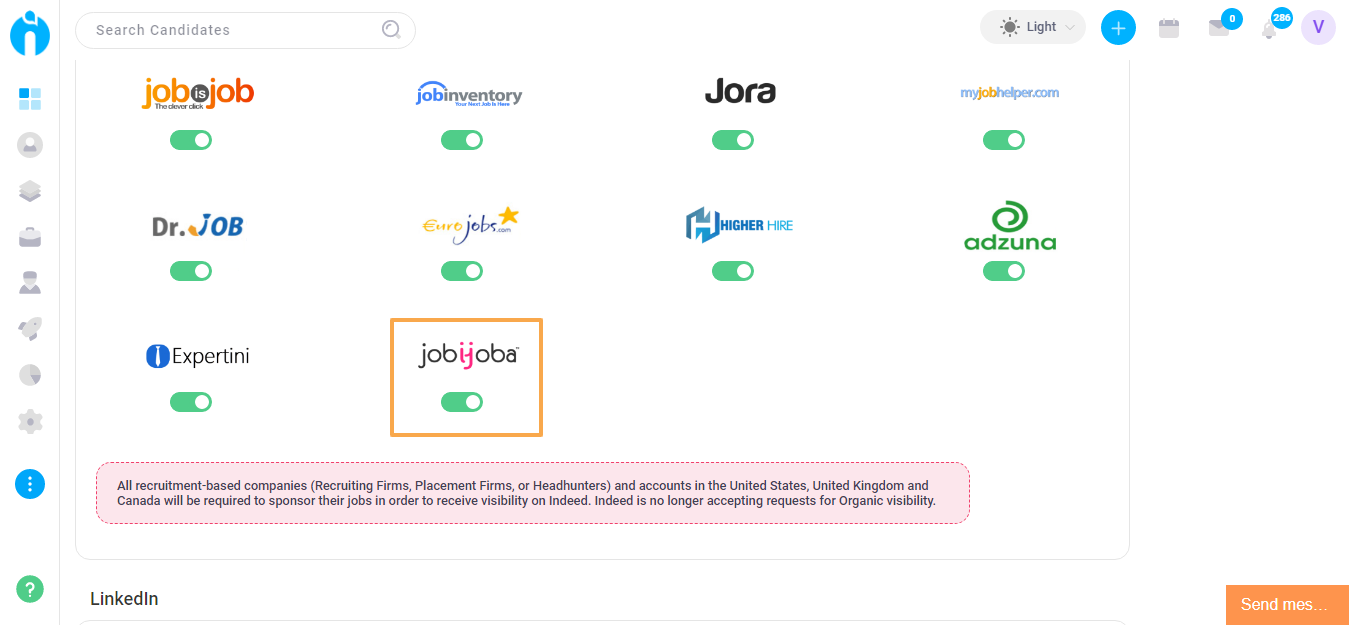This screenshot has width=1349, height=625.
Task: Click the blue plus add button
Action: coord(1118,28)
